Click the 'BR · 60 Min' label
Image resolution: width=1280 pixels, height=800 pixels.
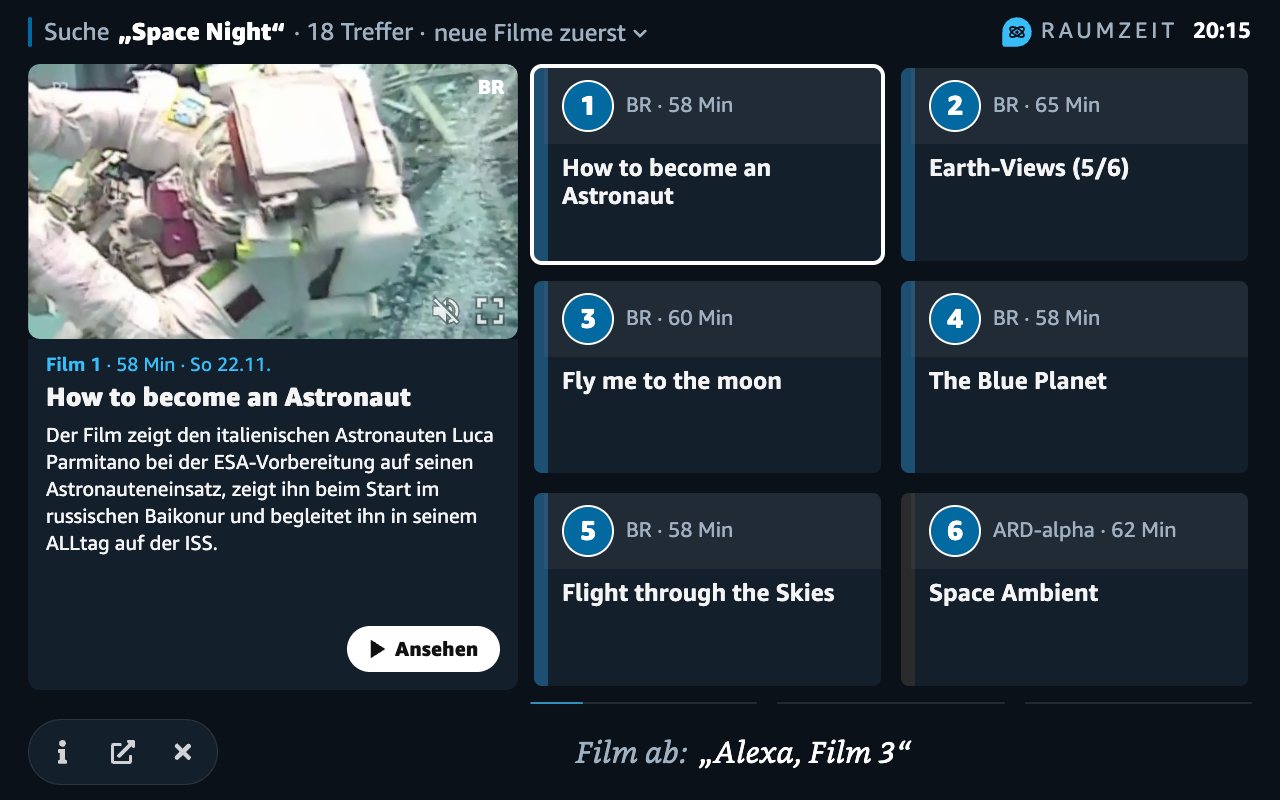click(x=679, y=318)
